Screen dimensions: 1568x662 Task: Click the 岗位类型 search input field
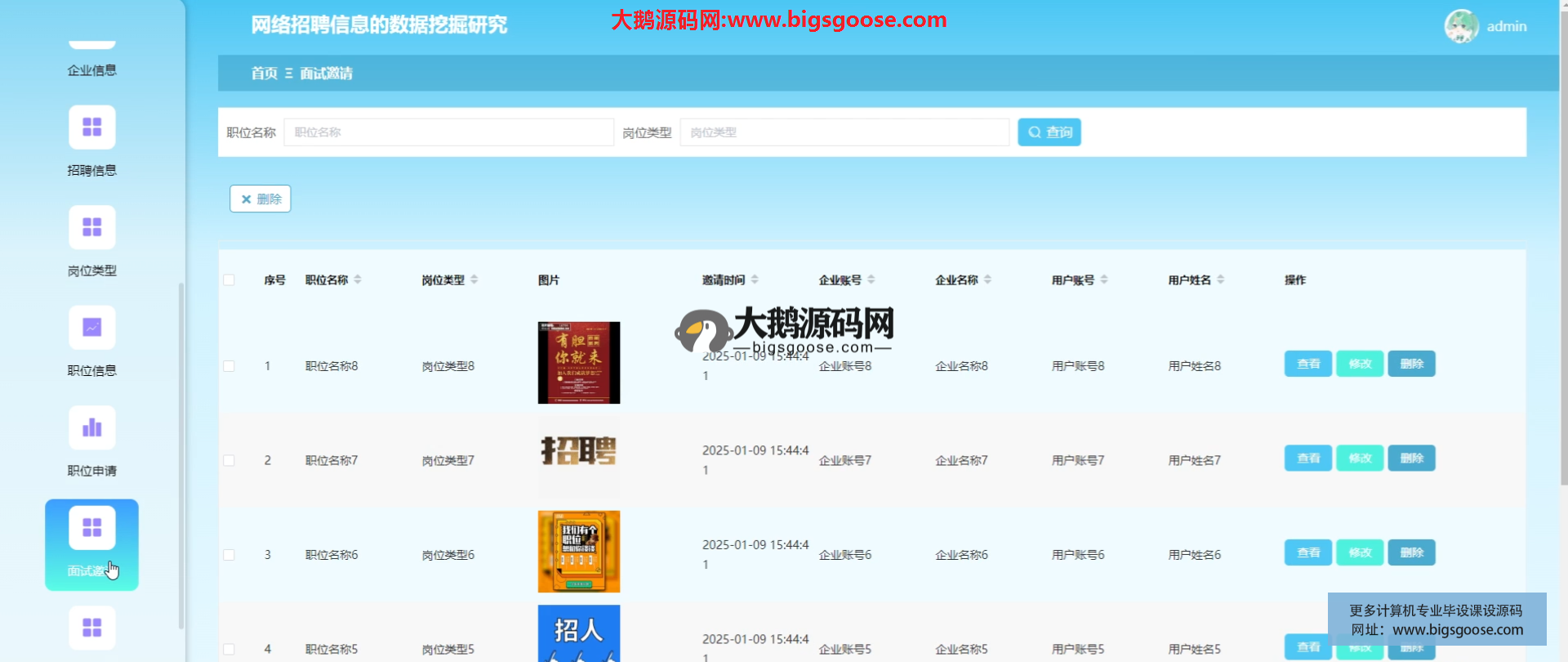(x=844, y=132)
